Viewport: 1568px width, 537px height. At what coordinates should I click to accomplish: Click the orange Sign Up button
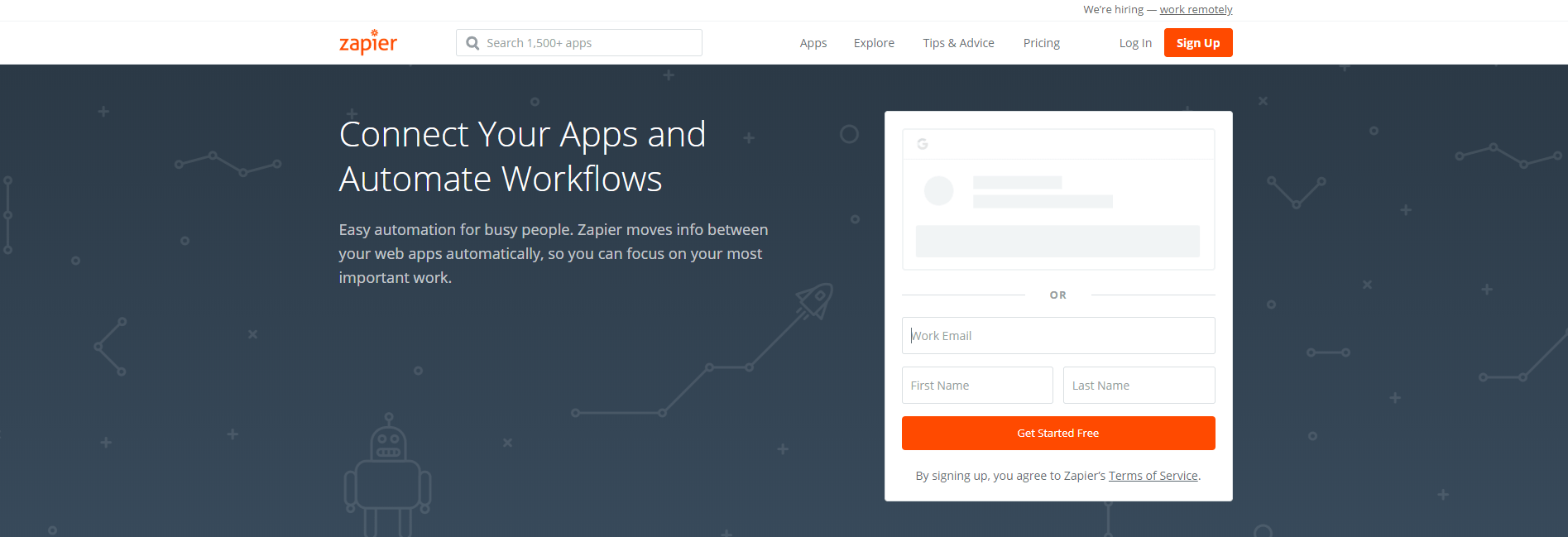[1198, 43]
